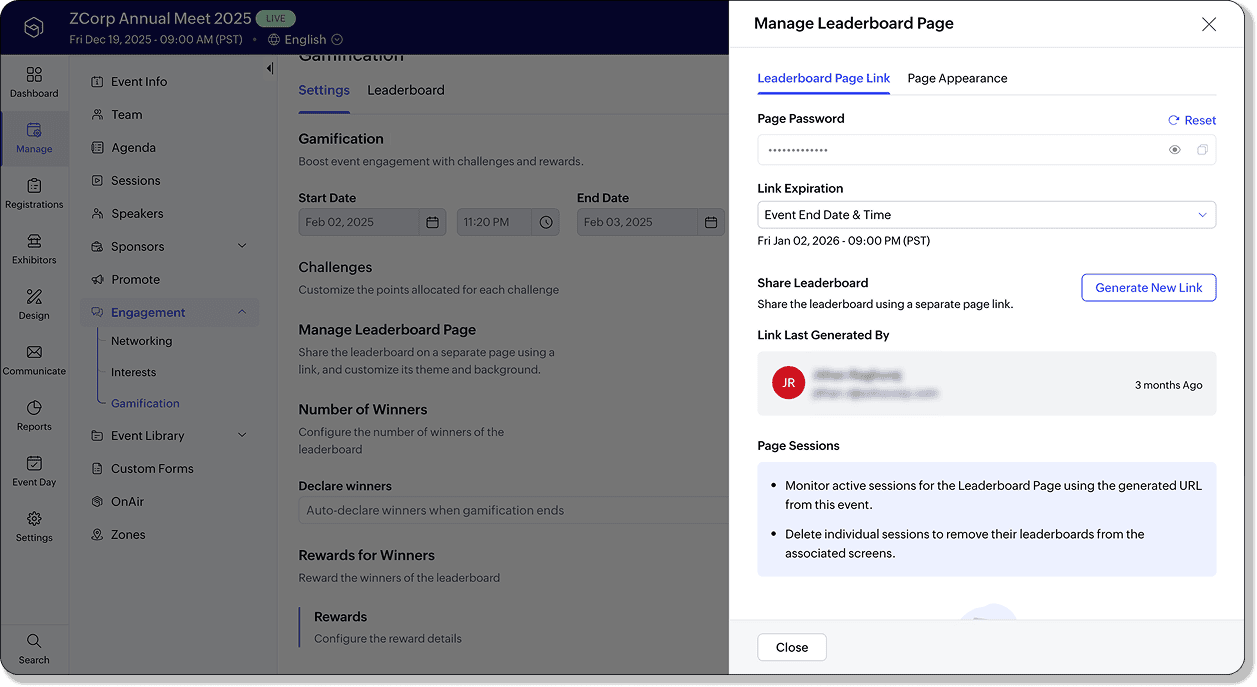
Task: Click the ZCorp Annual Meet 2025 title
Action: click(x=159, y=18)
